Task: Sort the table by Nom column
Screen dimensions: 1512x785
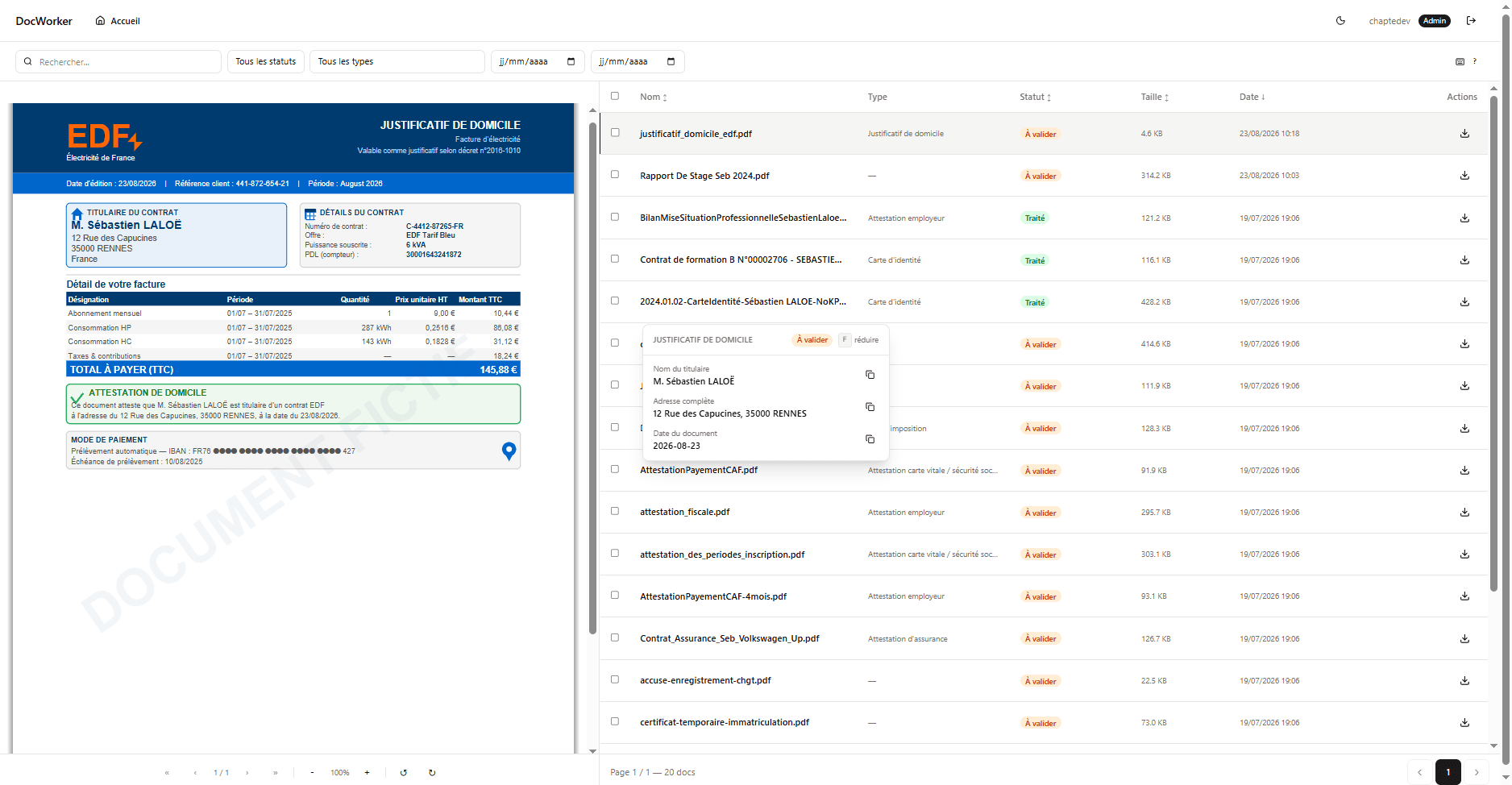Action: point(654,97)
